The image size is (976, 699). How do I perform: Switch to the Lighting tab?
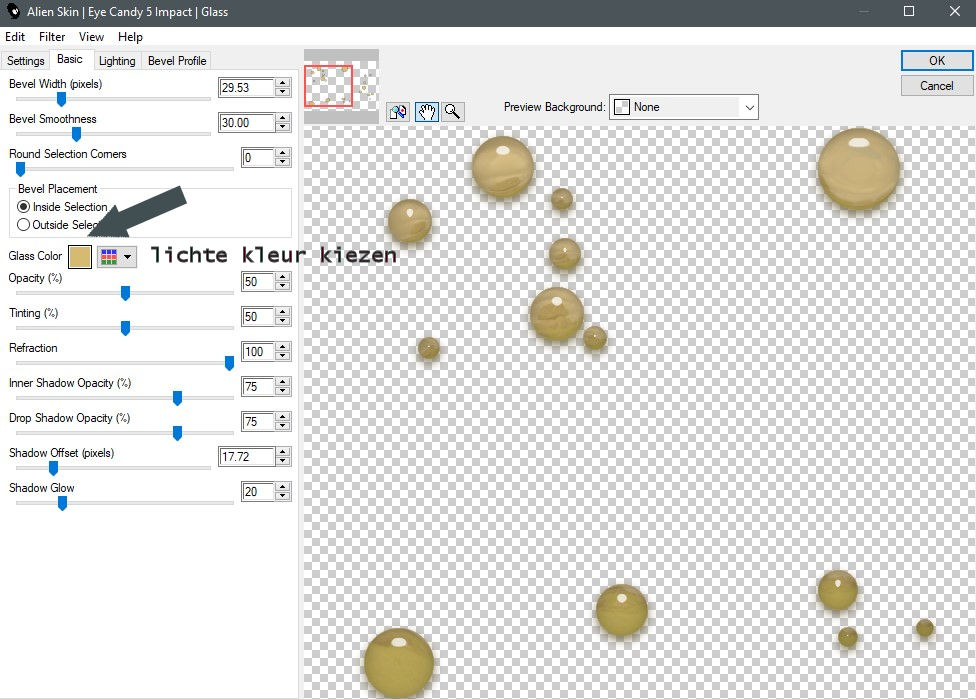tap(117, 61)
